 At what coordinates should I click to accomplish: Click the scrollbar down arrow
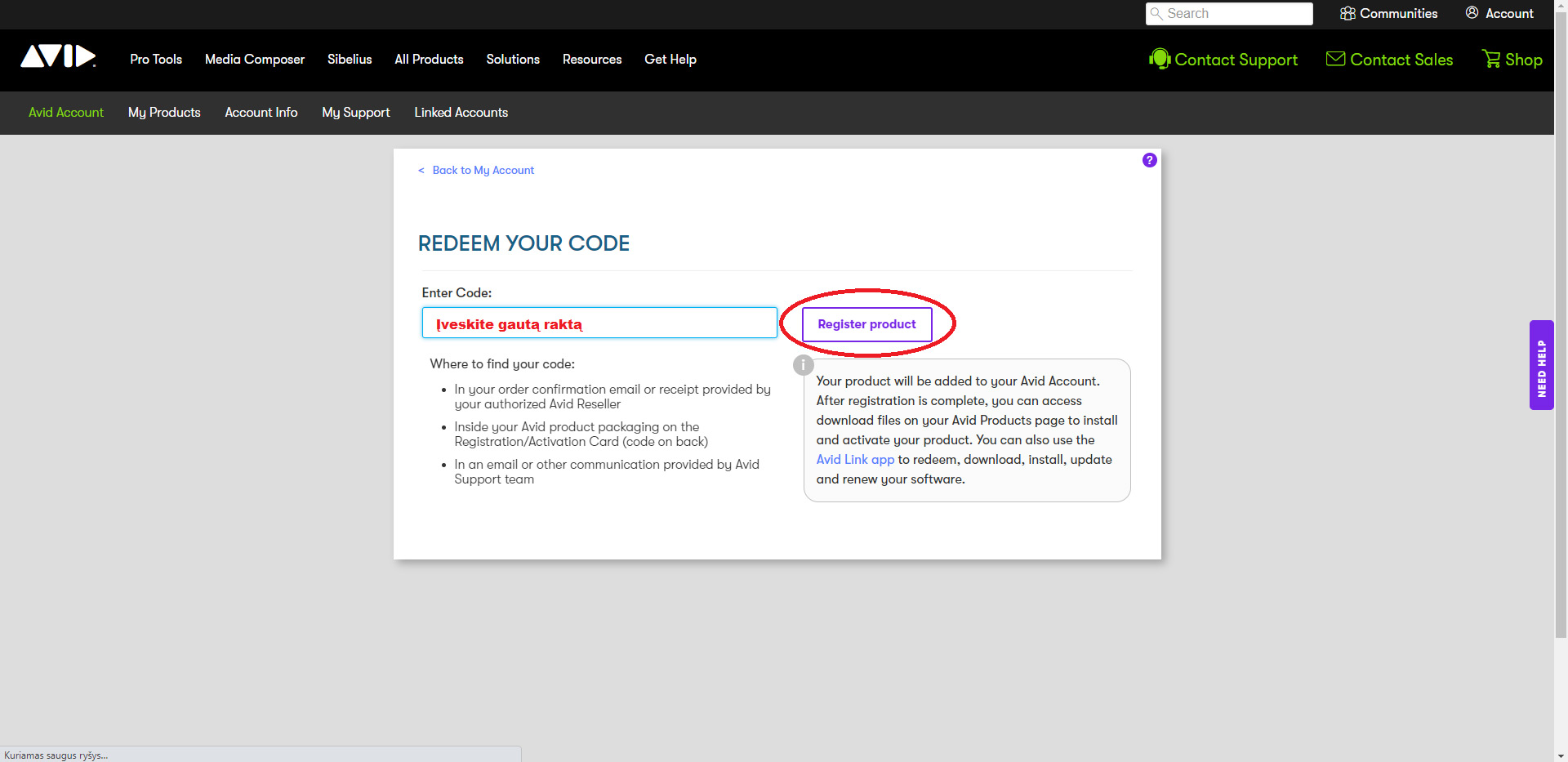1561,755
